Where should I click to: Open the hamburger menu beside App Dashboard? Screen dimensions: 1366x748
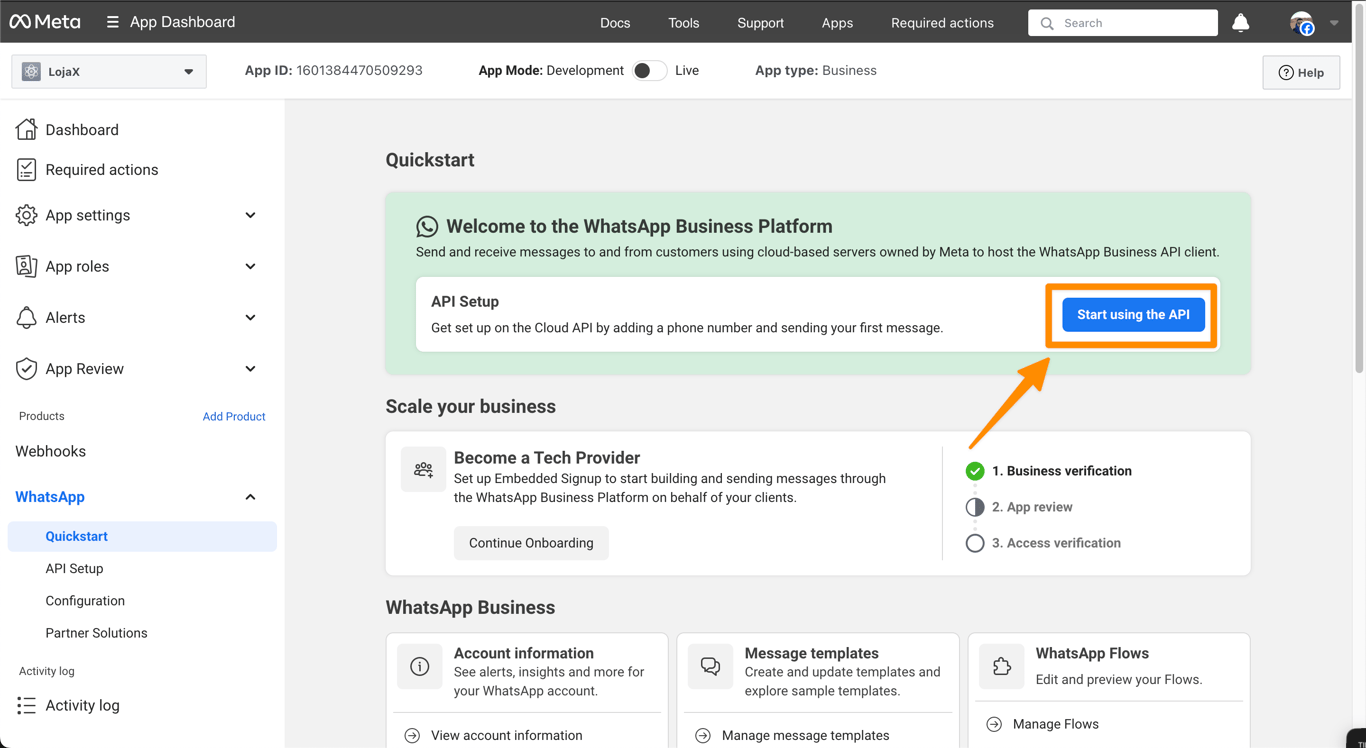pos(112,22)
